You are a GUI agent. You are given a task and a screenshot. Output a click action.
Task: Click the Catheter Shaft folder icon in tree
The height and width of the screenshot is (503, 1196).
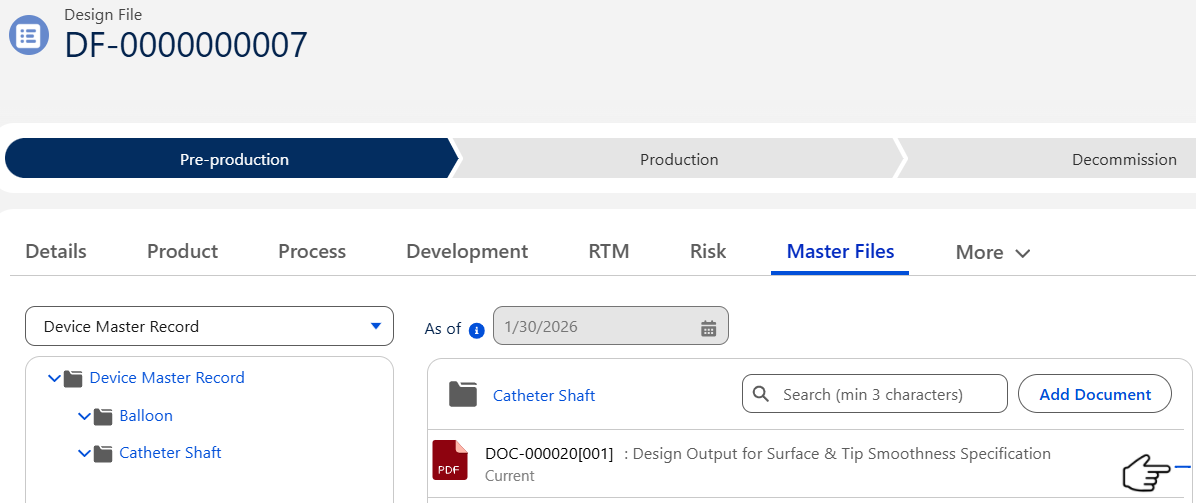click(103, 454)
